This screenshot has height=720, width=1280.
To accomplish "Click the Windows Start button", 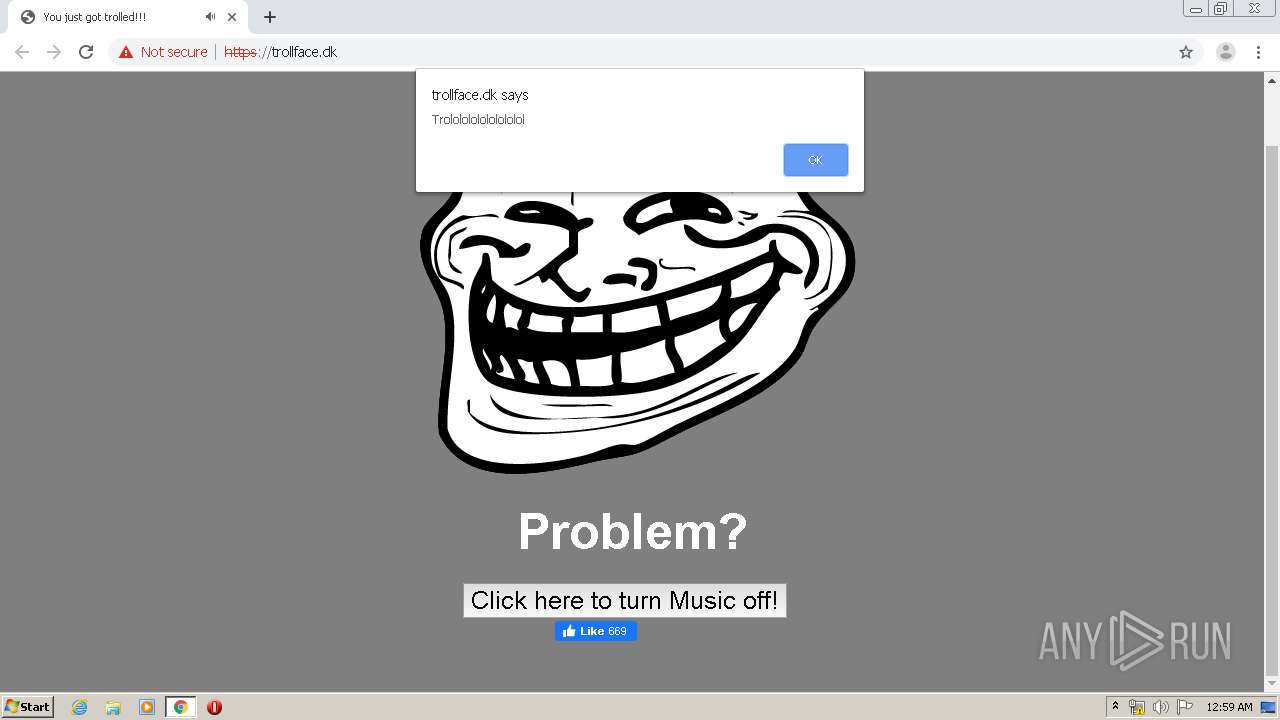I will (28, 707).
